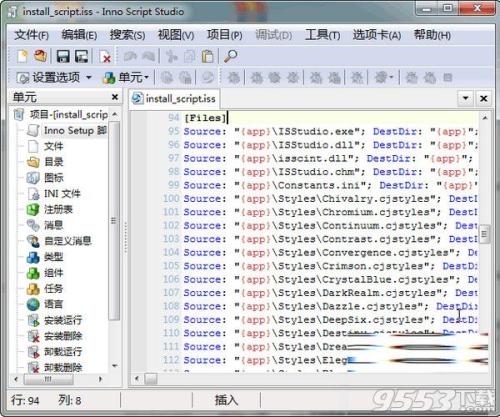The height and width of the screenshot is (417, 500).
Task: Click the Copy icon in the toolbar
Action: pyautogui.click(x=189, y=56)
